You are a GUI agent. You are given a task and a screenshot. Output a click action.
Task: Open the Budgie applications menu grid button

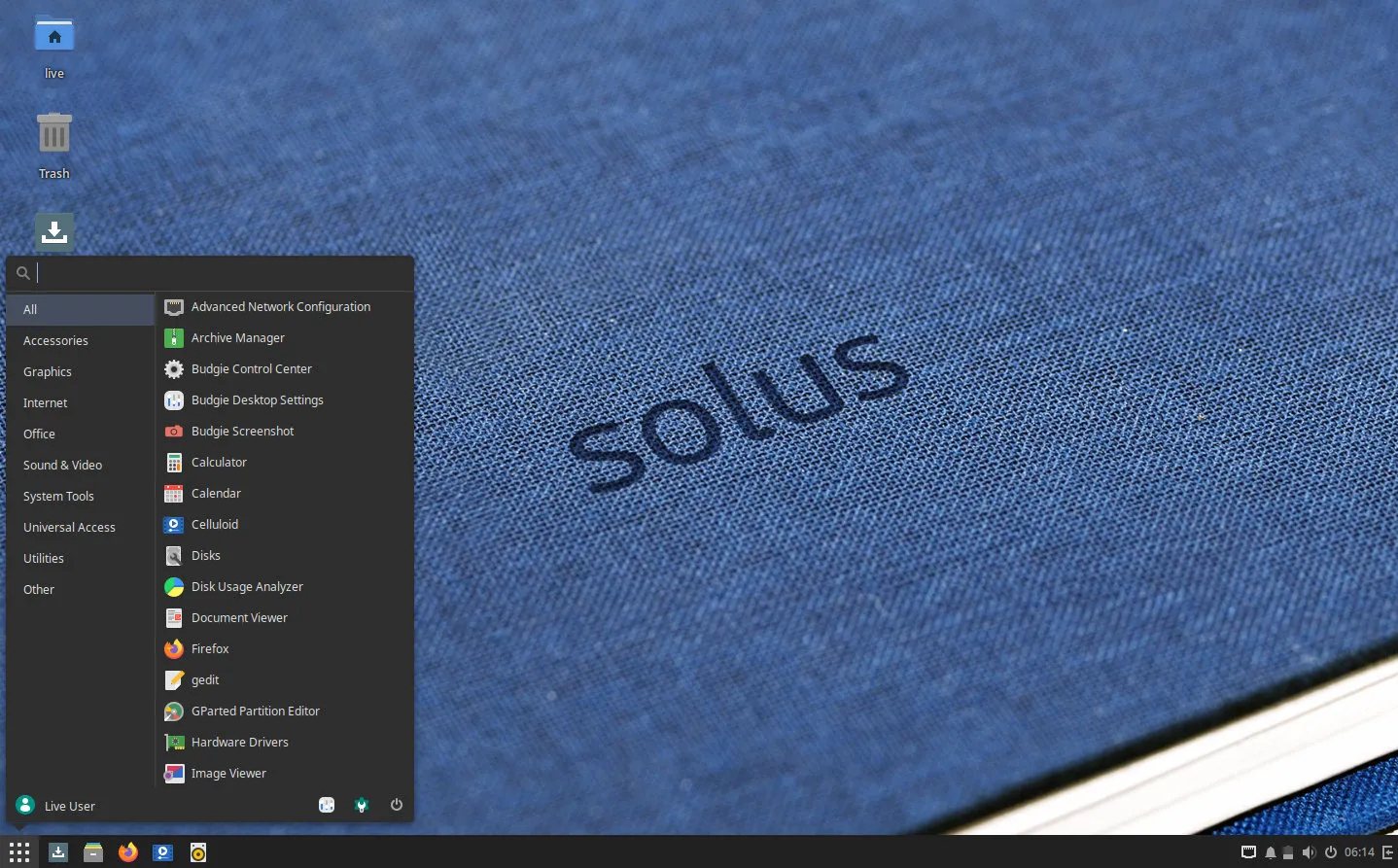[19, 852]
